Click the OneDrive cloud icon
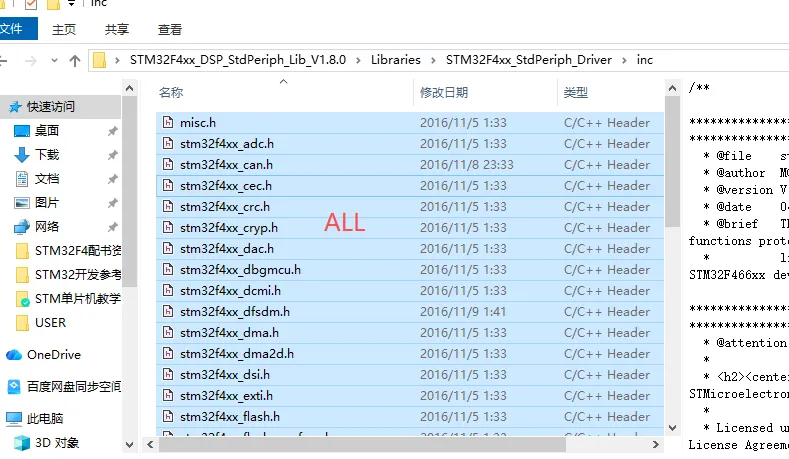The image size is (789, 459). [14, 355]
